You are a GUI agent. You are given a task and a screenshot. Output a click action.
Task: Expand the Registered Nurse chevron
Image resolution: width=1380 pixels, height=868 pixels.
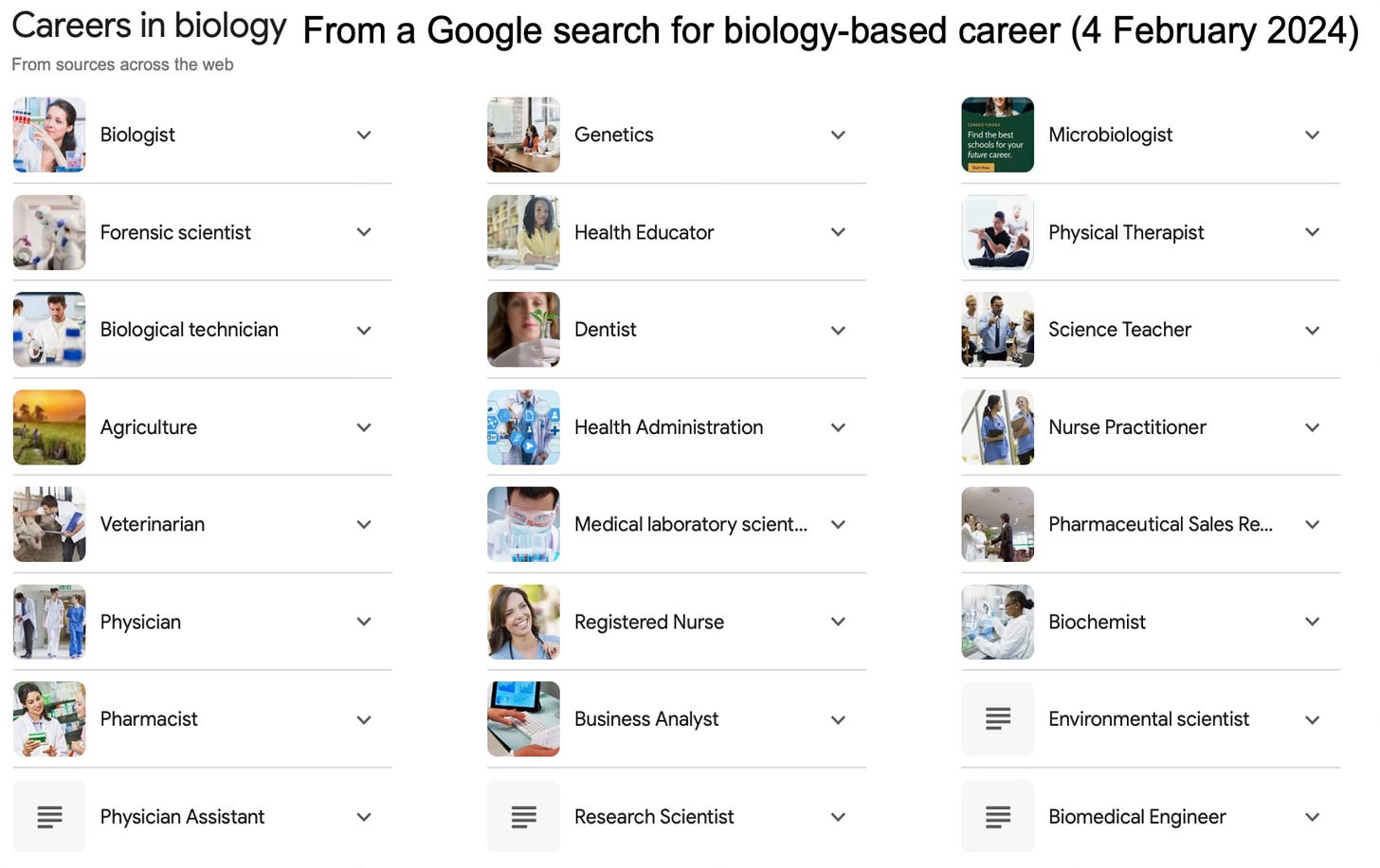coord(838,622)
